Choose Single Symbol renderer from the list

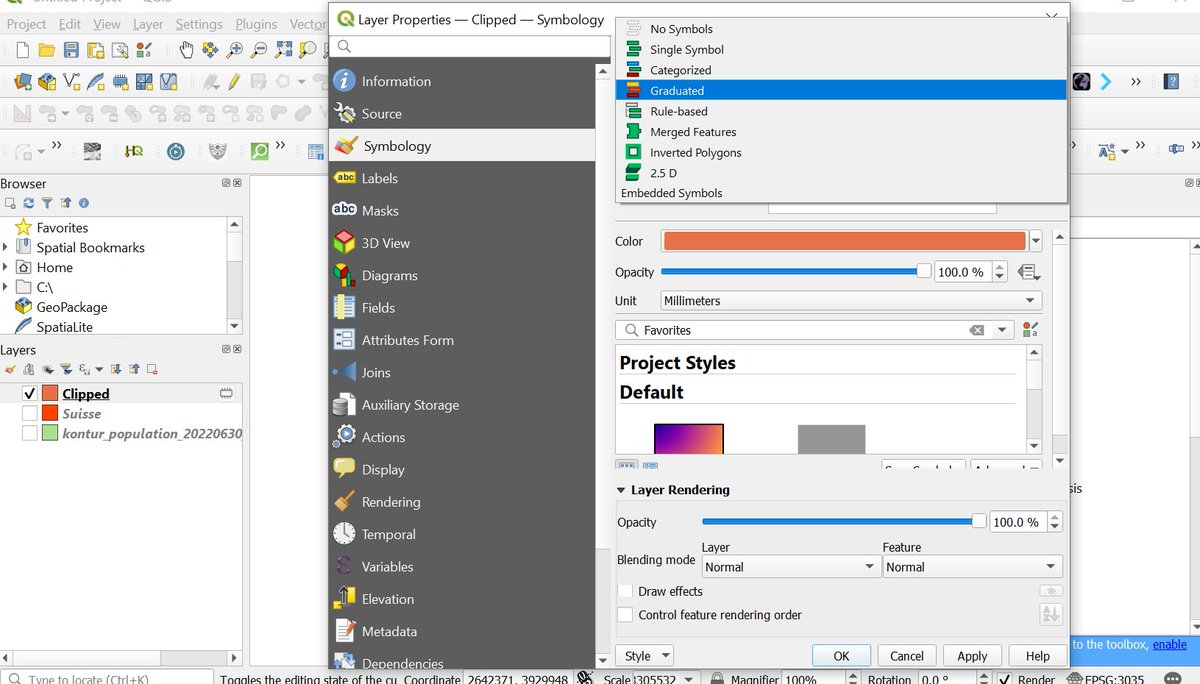[x=842, y=49]
